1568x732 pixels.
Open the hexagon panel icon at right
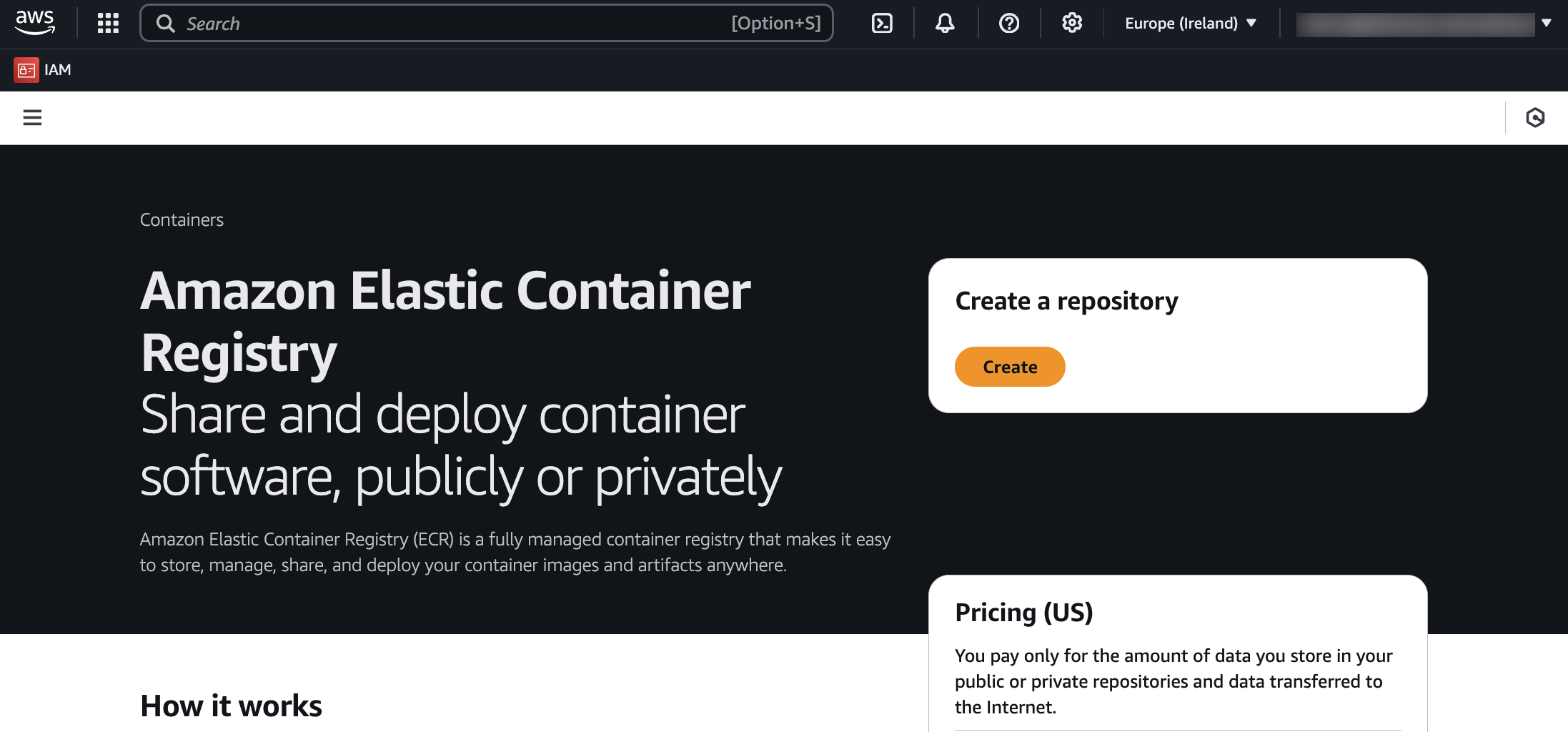1535,117
